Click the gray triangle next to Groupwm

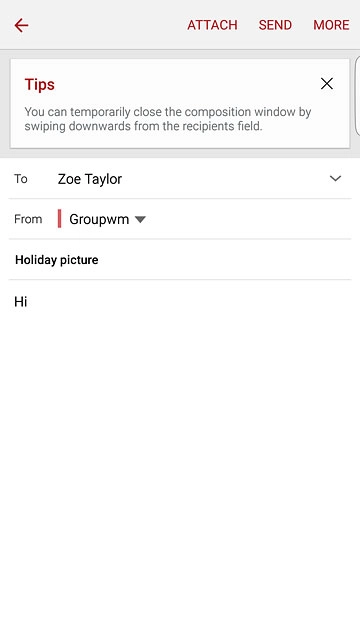point(140,220)
